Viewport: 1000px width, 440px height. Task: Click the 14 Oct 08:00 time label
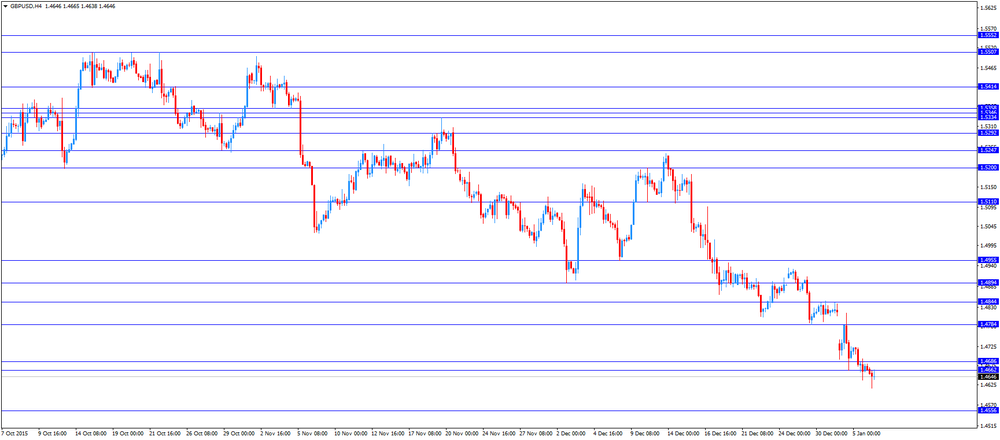pyautogui.click(x=90, y=433)
